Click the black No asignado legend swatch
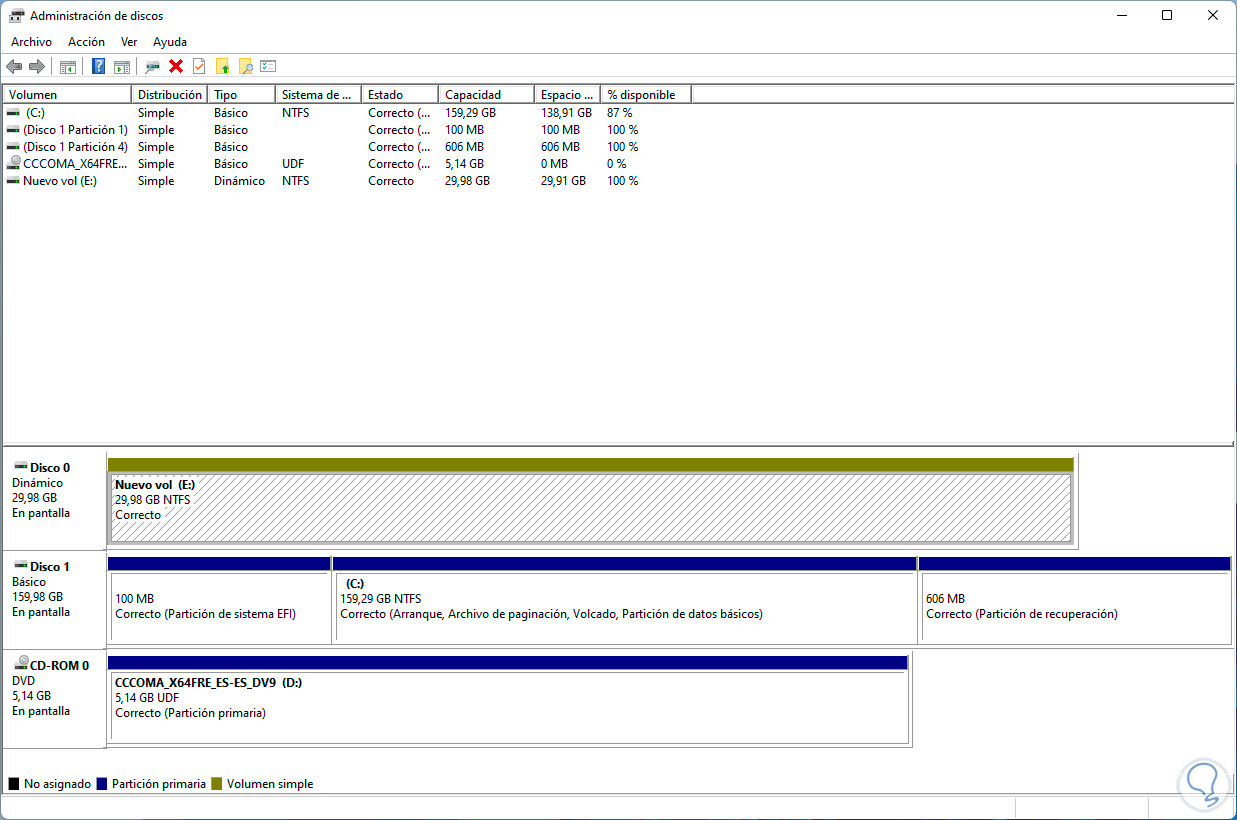 (x=14, y=784)
